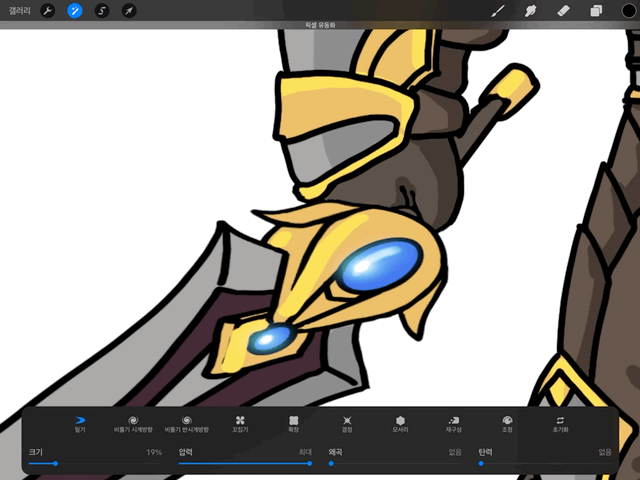Open the Actions wrench menu
This screenshot has height=480, width=640.
click(x=48, y=11)
